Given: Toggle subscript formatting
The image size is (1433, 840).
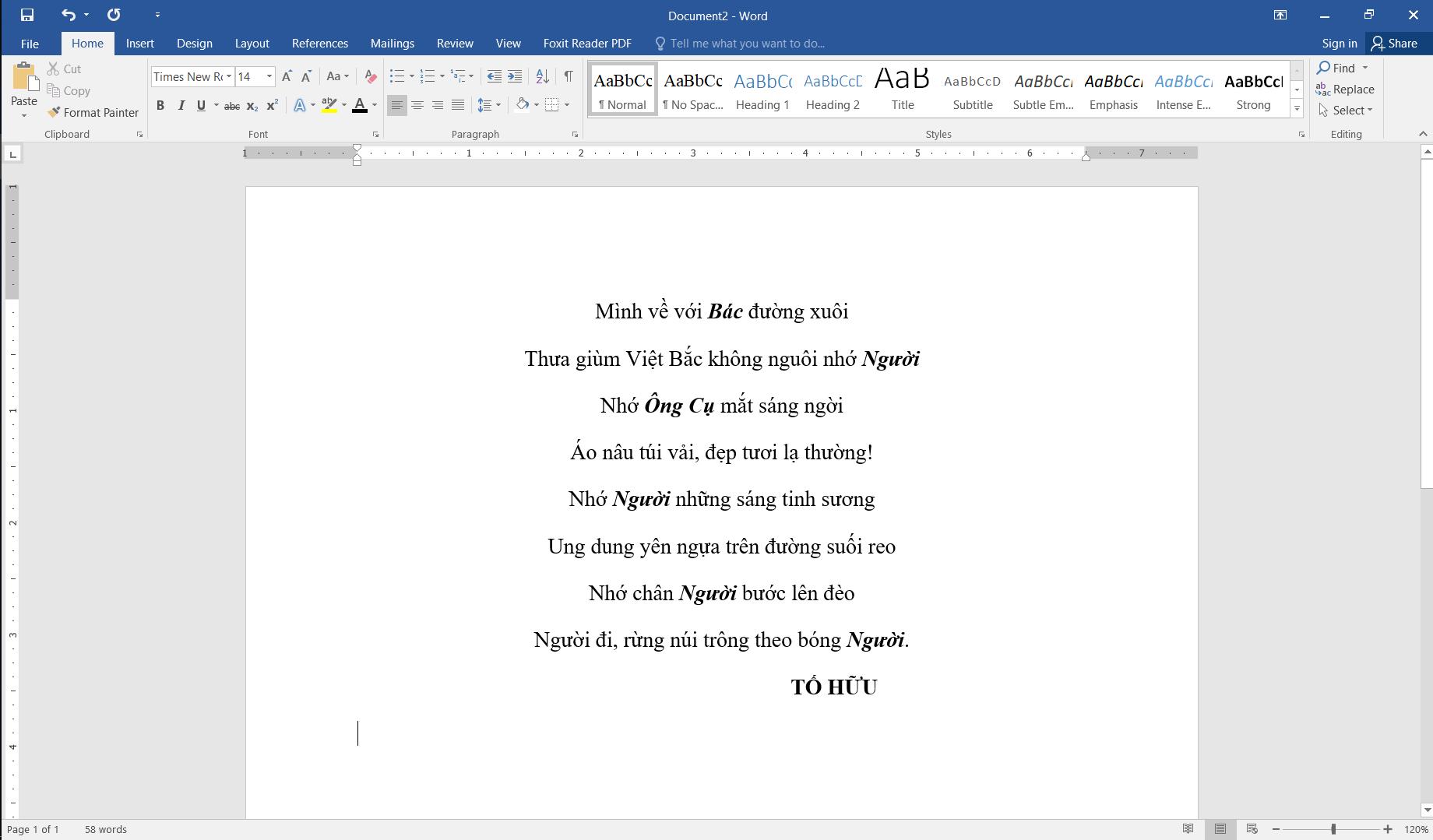Looking at the screenshot, I should [252, 105].
